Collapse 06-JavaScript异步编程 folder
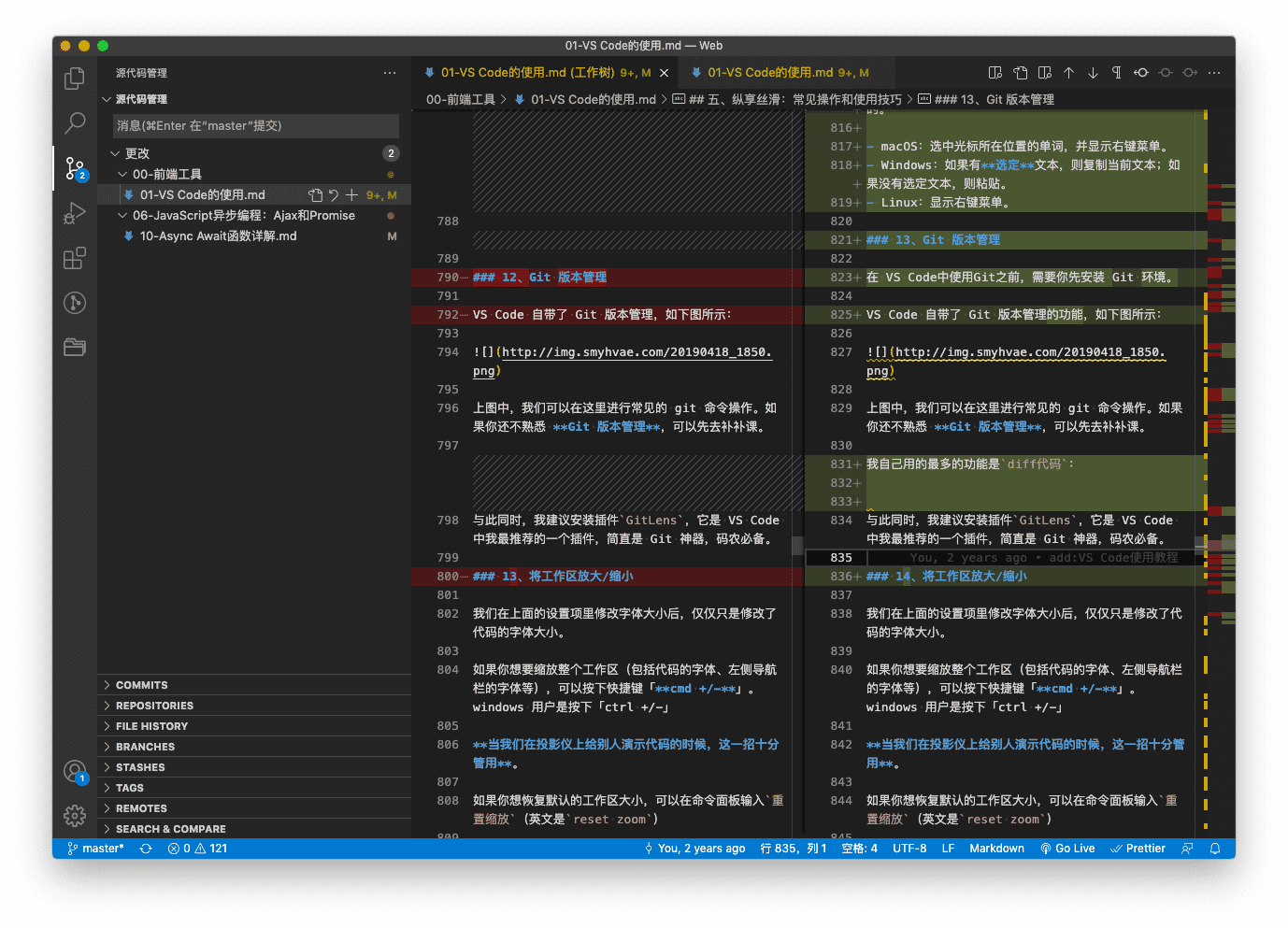 click(254, 216)
